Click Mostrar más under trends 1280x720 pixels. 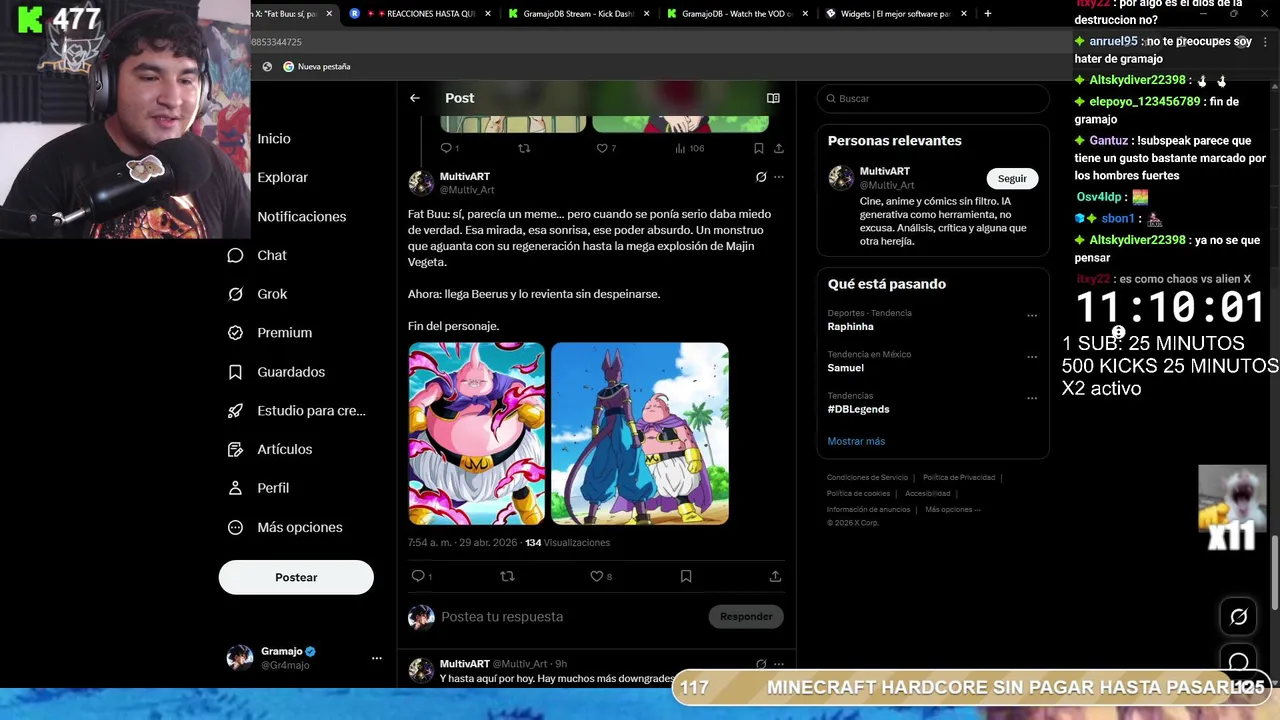856,441
